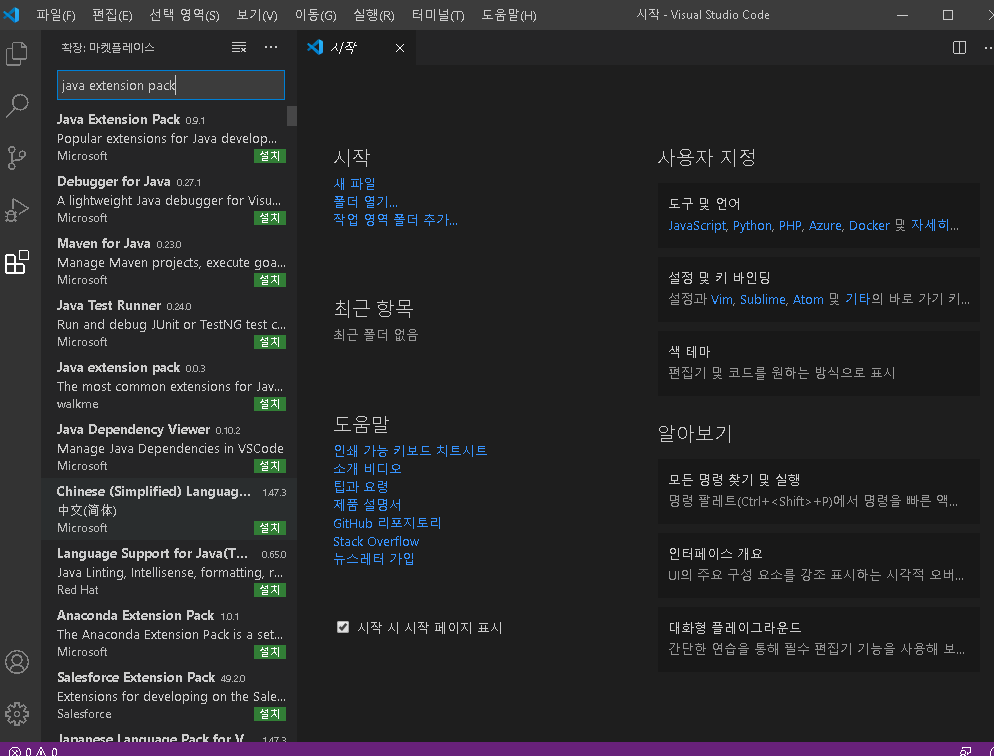Open the Stack Overflow link
The width and height of the screenshot is (994, 756).
click(377, 542)
